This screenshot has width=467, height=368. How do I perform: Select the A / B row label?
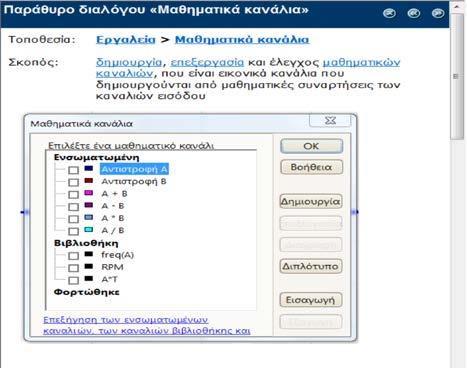tap(113, 231)
